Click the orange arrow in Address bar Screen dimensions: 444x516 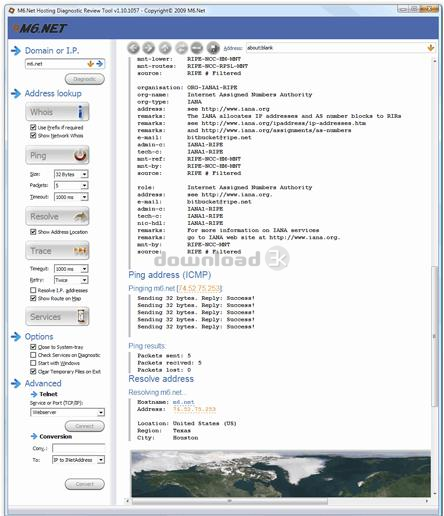click(x=431, y=48)
